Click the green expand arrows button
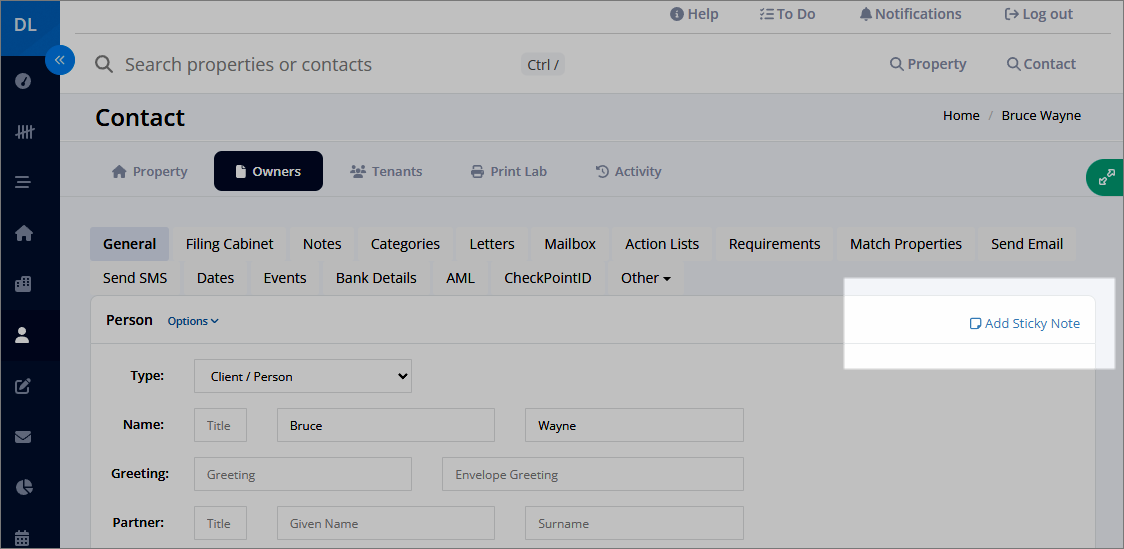1124x549 pixels. 1106,177
